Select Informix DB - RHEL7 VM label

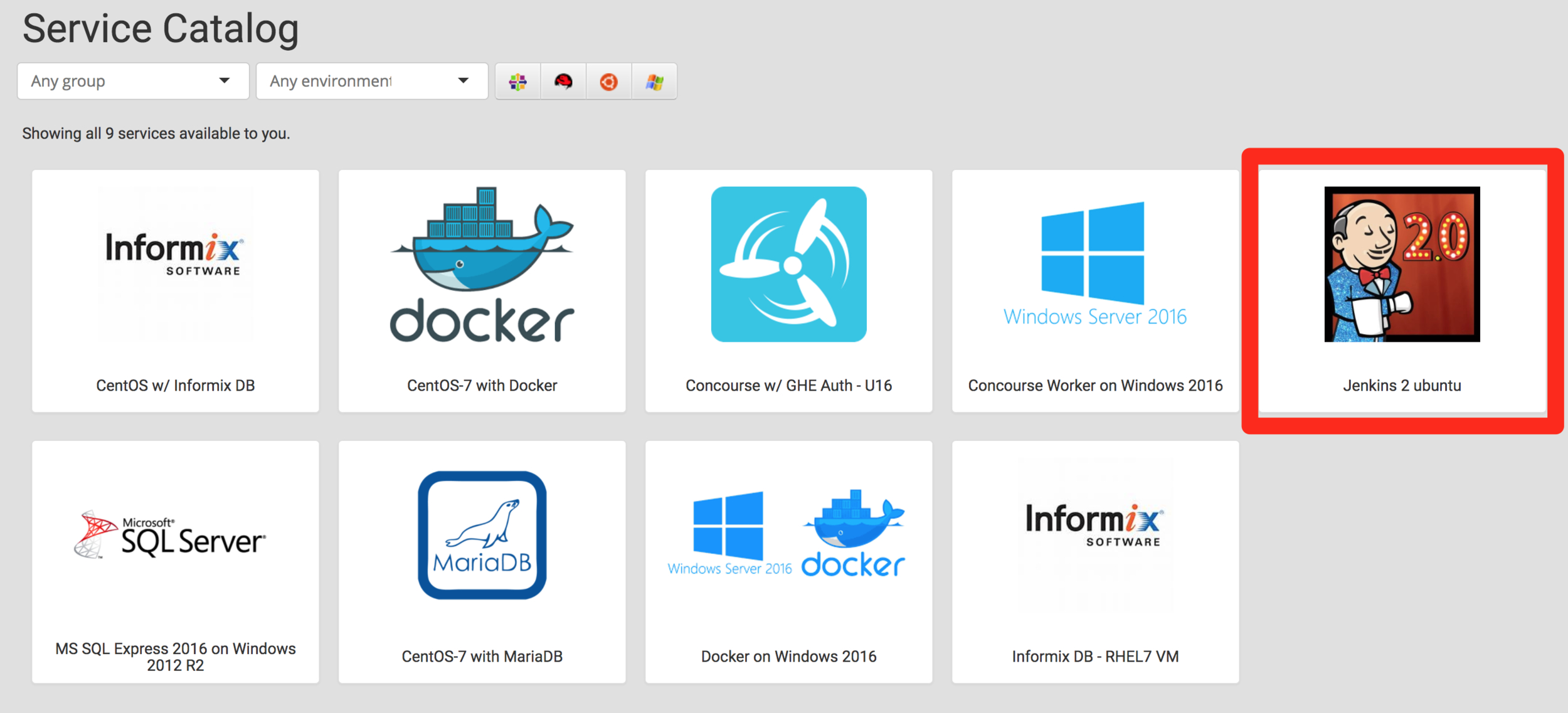click(1095, 656)
